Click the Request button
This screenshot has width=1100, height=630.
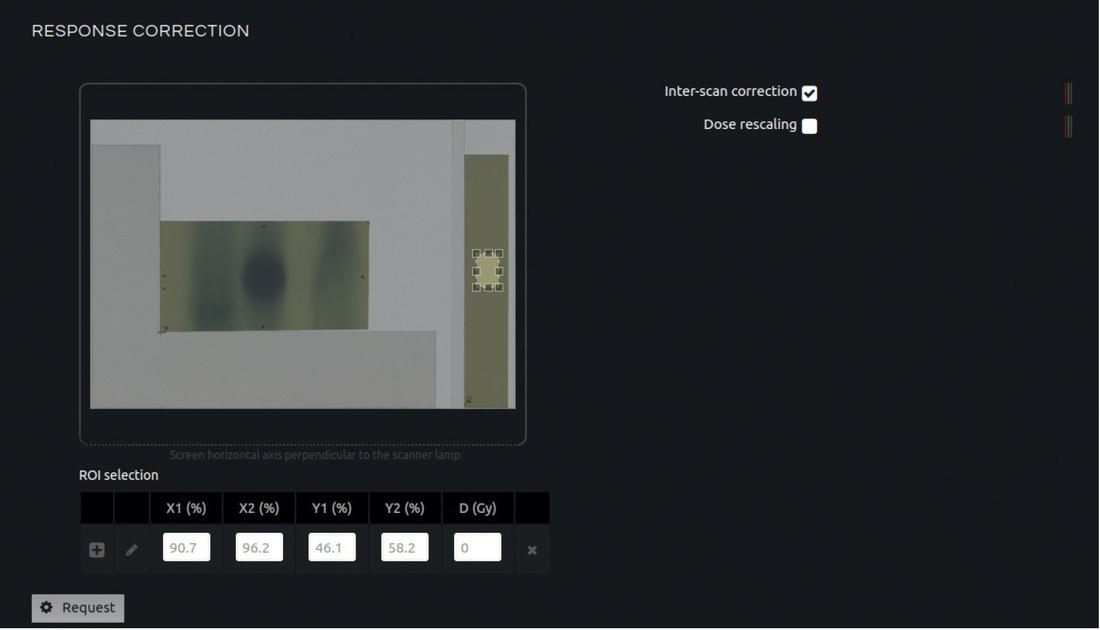point(78,608)
